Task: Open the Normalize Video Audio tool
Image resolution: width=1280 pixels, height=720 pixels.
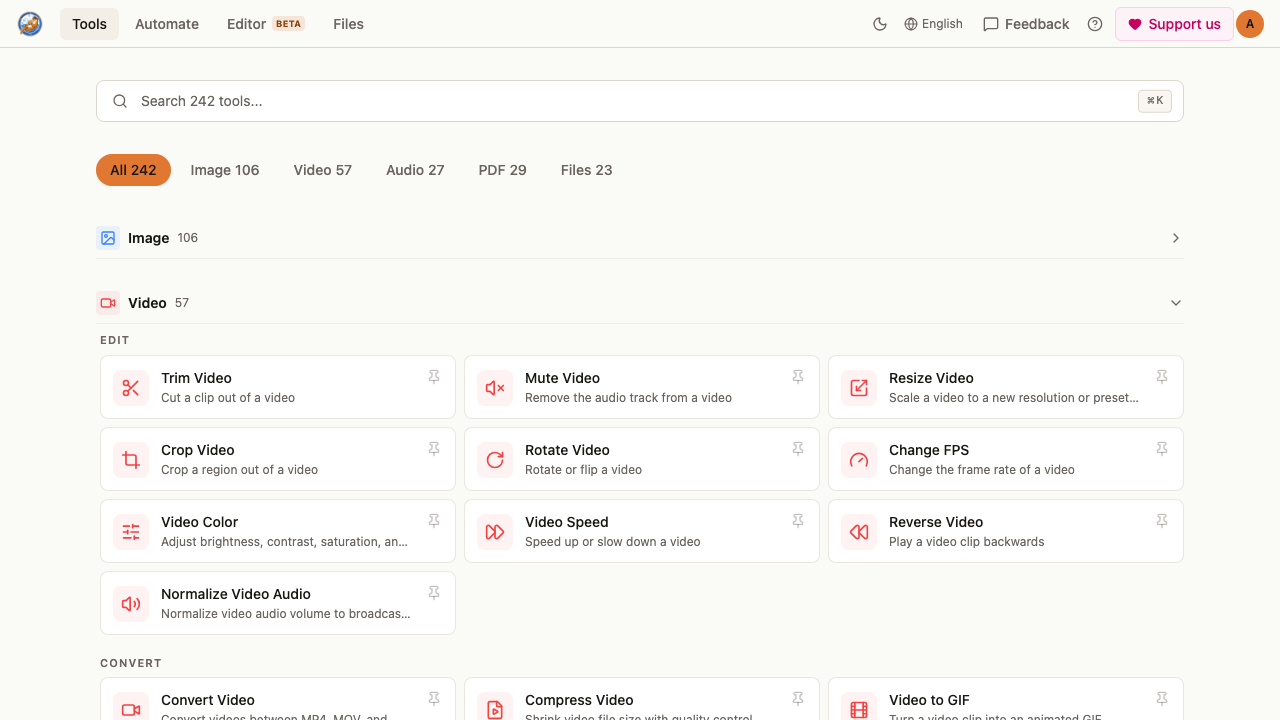Action: click(x=278, y=603)
